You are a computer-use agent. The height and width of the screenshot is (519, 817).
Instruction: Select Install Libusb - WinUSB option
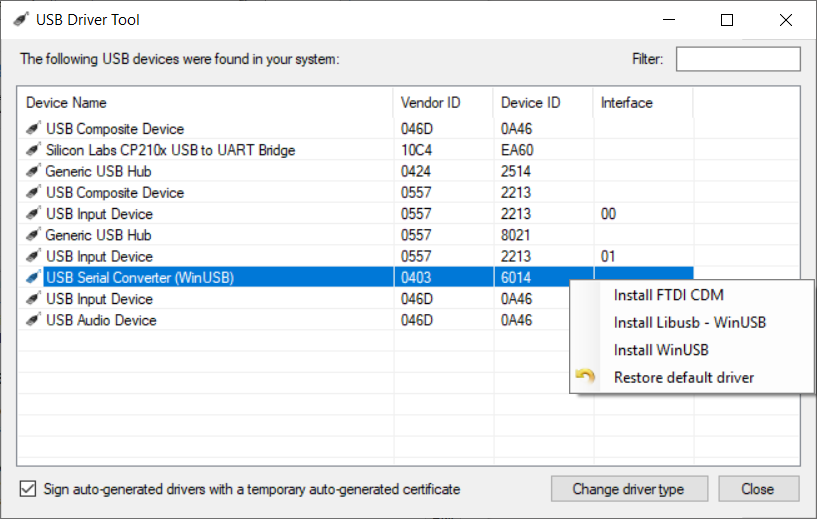point(689,322)
